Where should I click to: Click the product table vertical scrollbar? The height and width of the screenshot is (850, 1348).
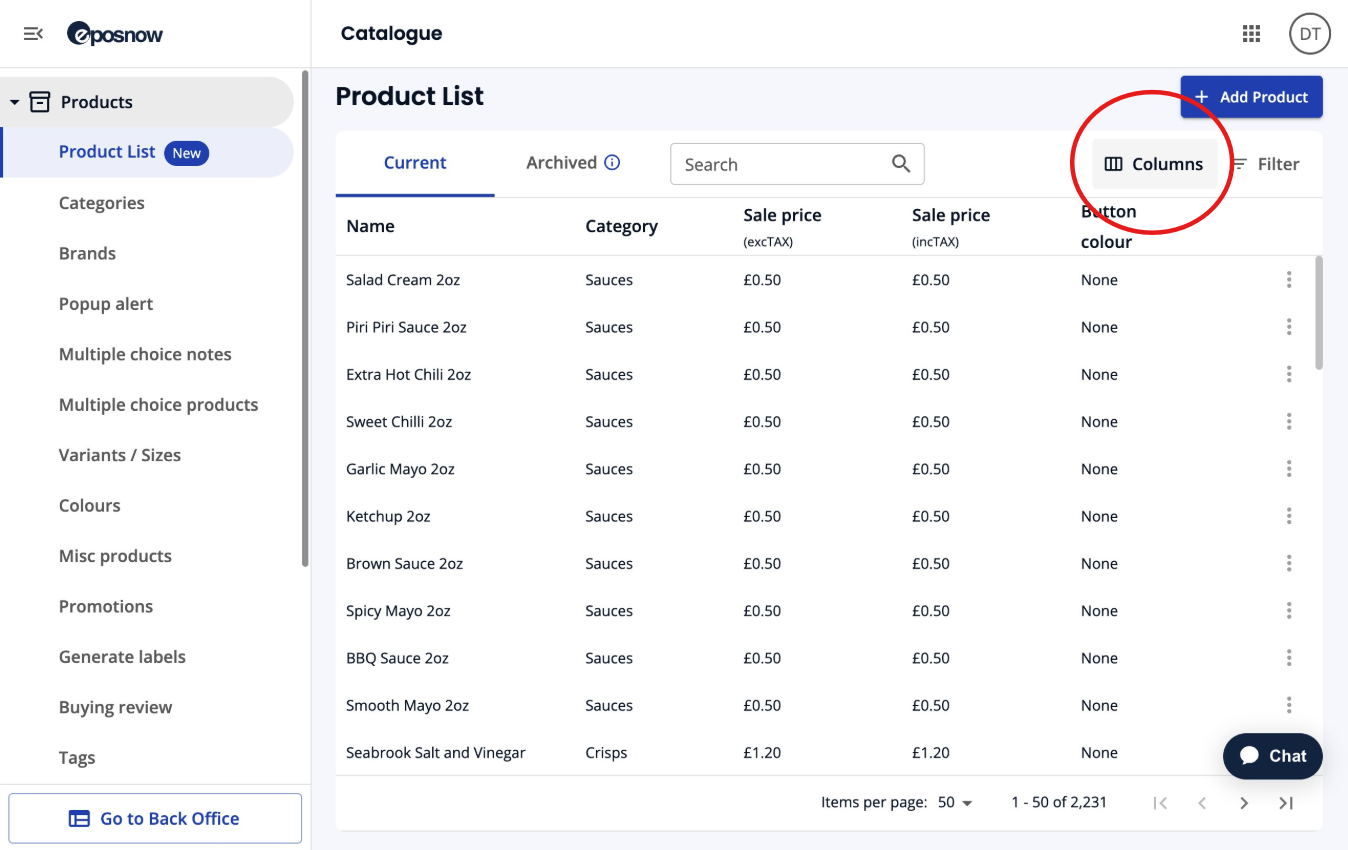pos(1318,313)
